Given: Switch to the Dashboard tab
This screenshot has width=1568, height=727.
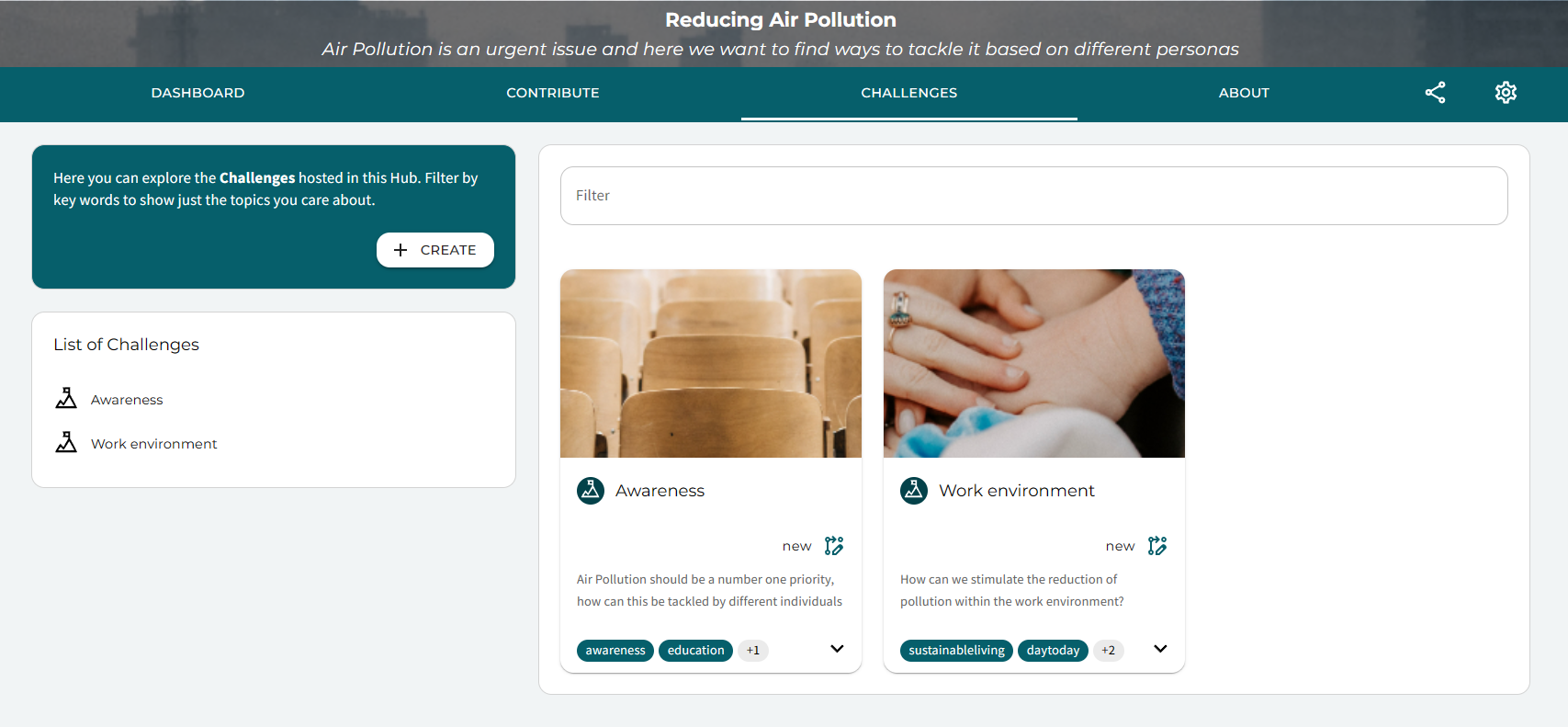Looking at the screenshot, I should coord(197,93).
